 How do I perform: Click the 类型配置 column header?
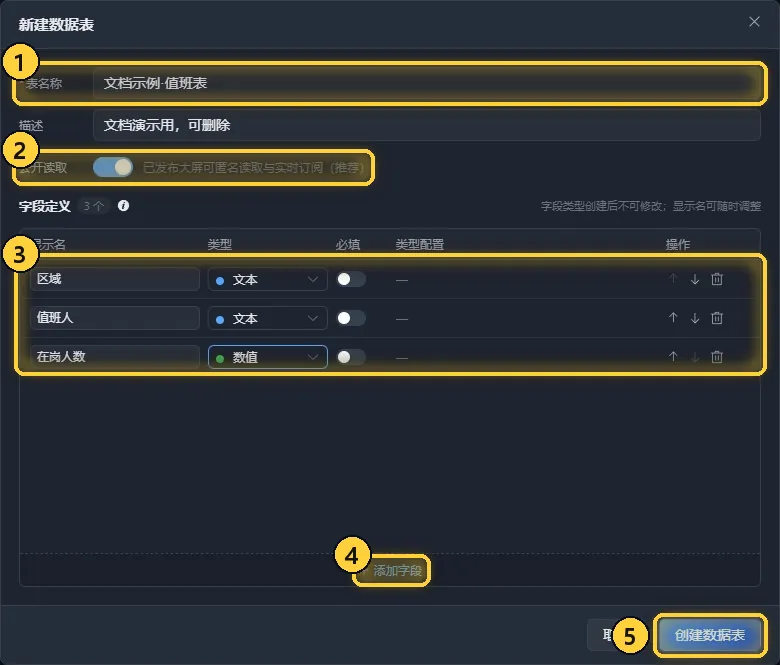coord(419,244)
